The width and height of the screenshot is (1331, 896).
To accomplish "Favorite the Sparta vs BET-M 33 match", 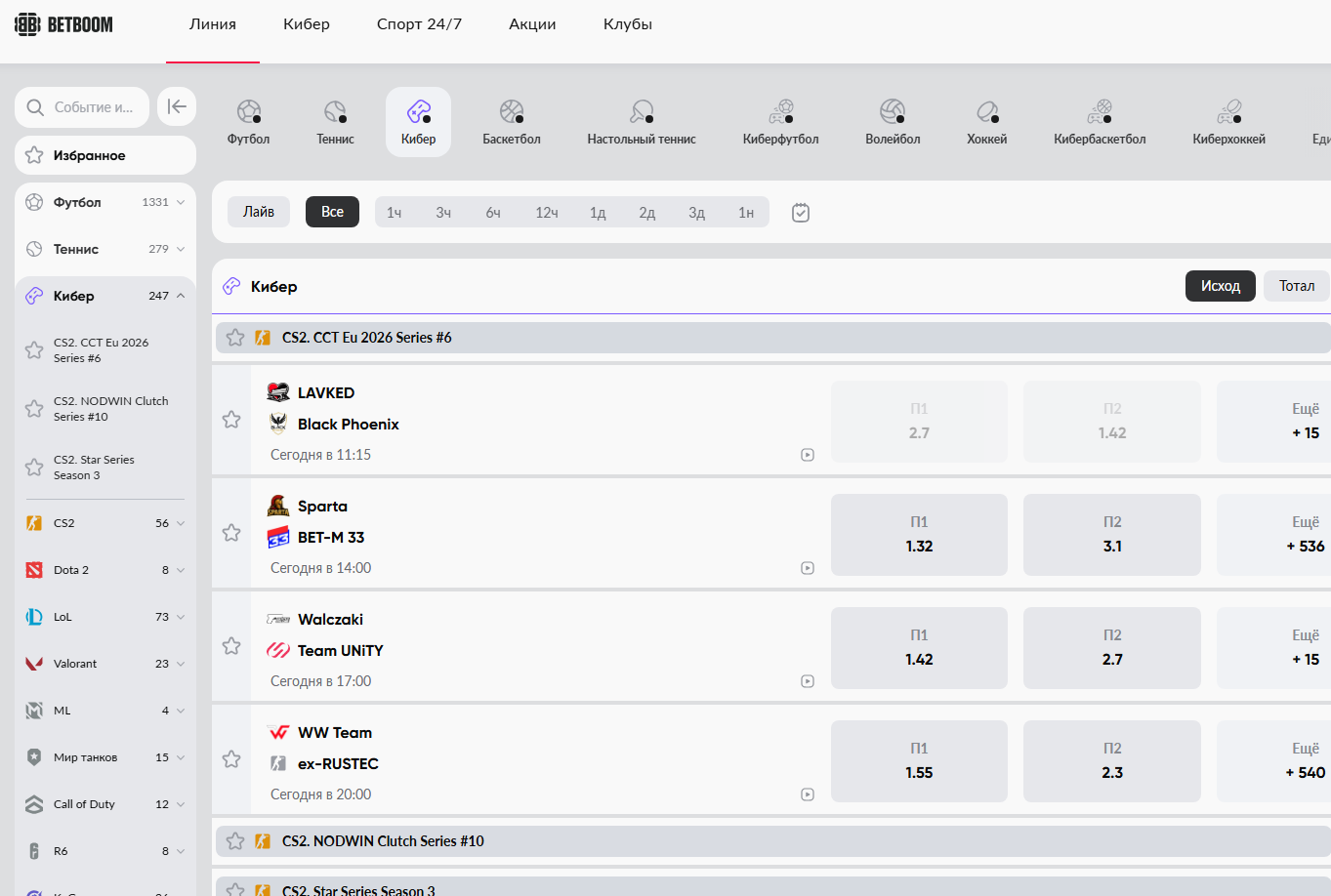I will pos(231,533).
